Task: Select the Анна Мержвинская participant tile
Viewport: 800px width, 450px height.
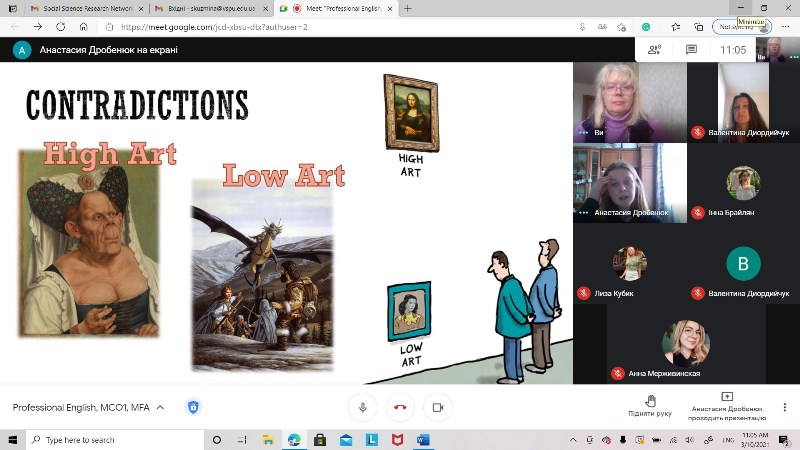Action: (x=686, y=344)
